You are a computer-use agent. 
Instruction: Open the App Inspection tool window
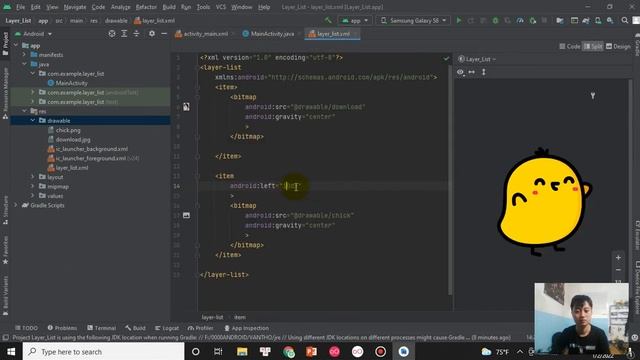[x=246, y=328]
